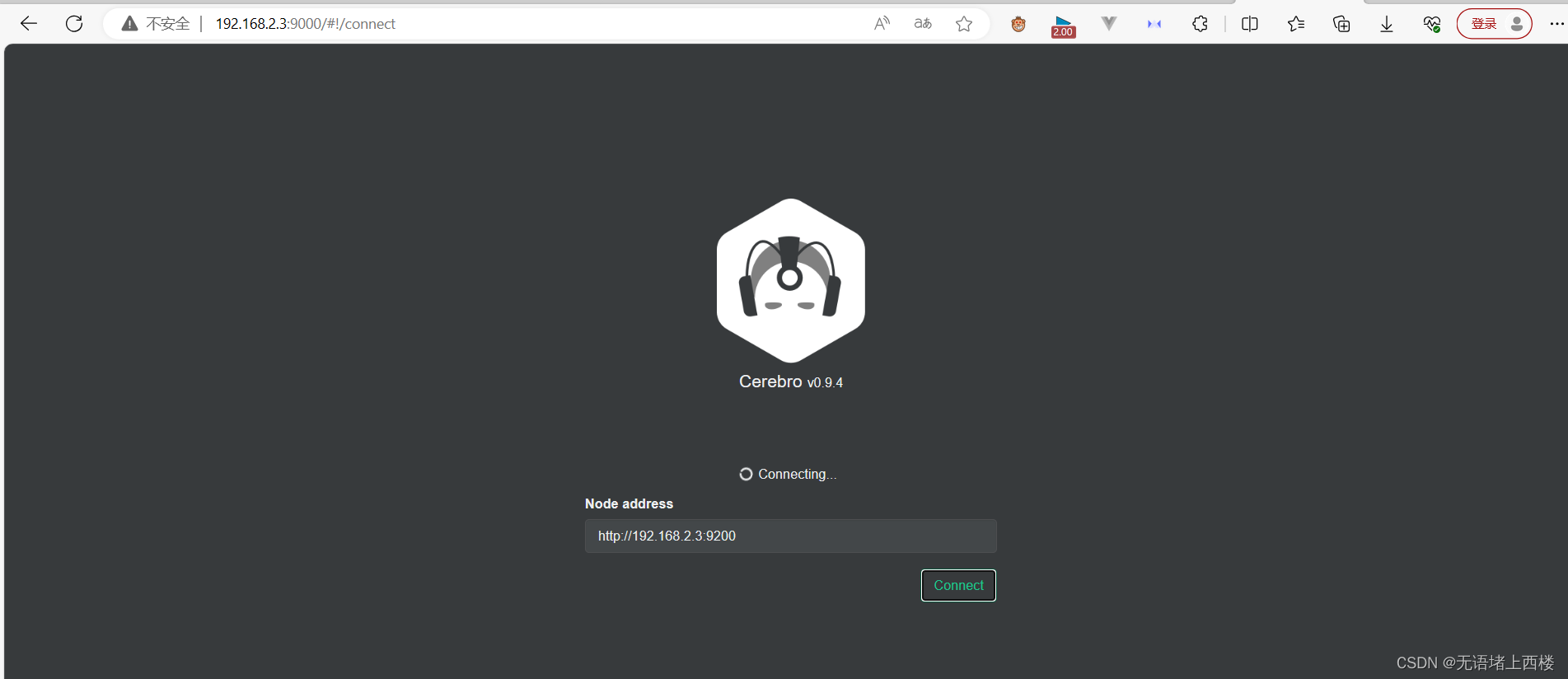Reload the page with the refresh icon
The width and height of the screenshot is (1568, 679).
tap(74, 24)
